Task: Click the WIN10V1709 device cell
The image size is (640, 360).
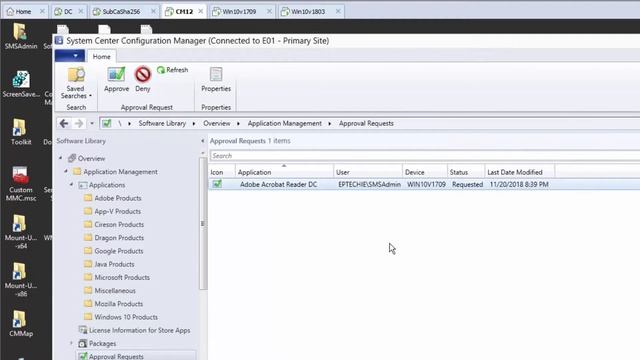Action: (x=426, y=184)
